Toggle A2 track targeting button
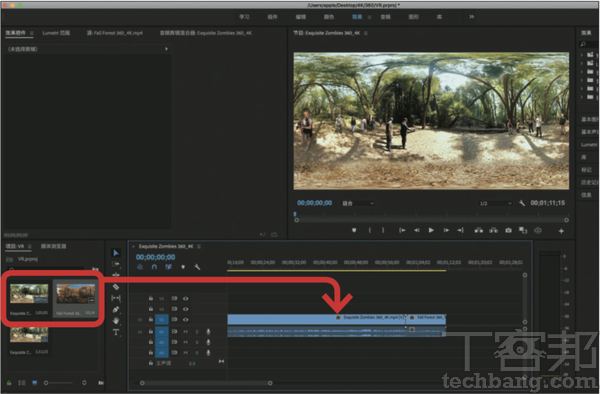 pyautogui.click(x=161, y=342)
